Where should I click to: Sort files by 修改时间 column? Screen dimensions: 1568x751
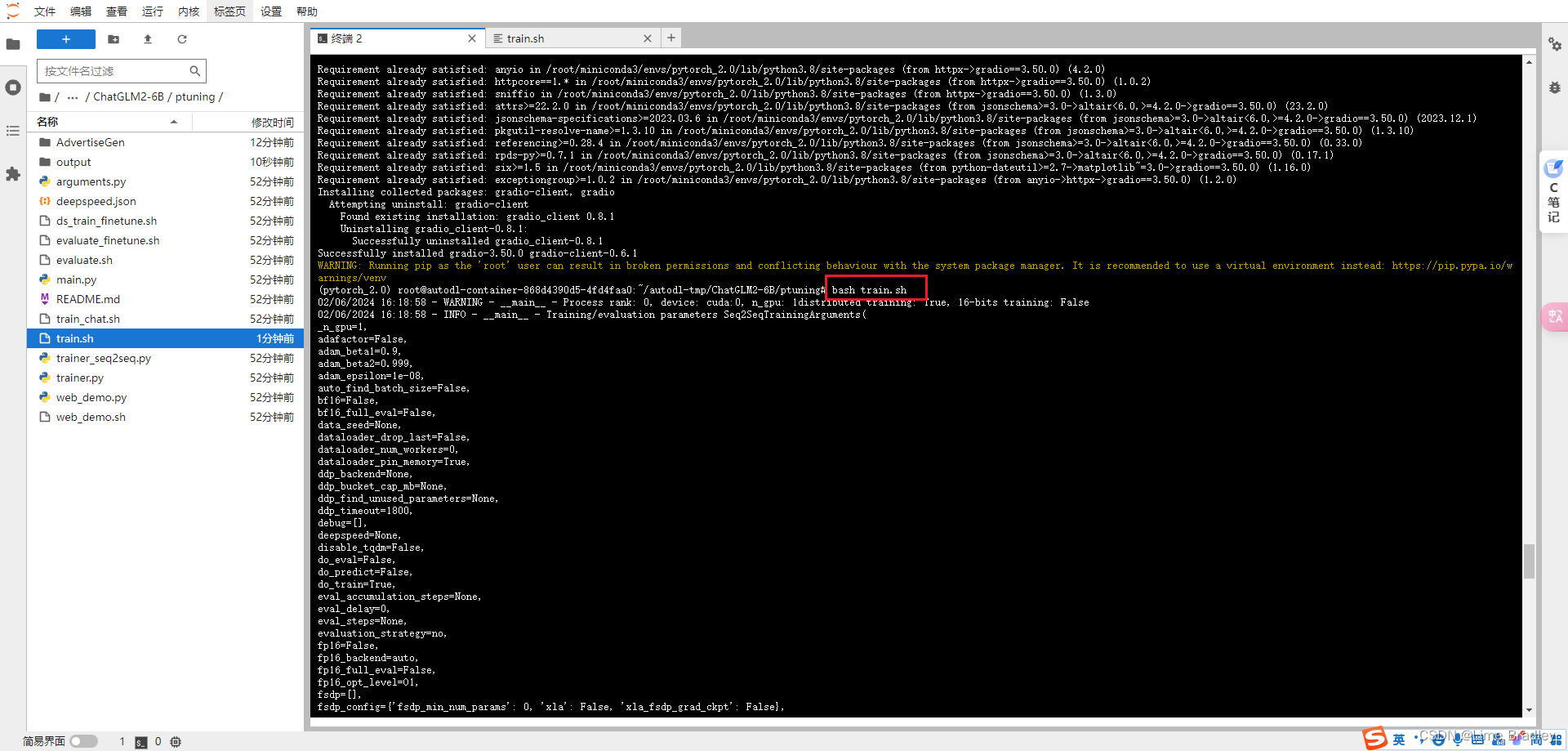pyautogui.click(x=248, y=122)
